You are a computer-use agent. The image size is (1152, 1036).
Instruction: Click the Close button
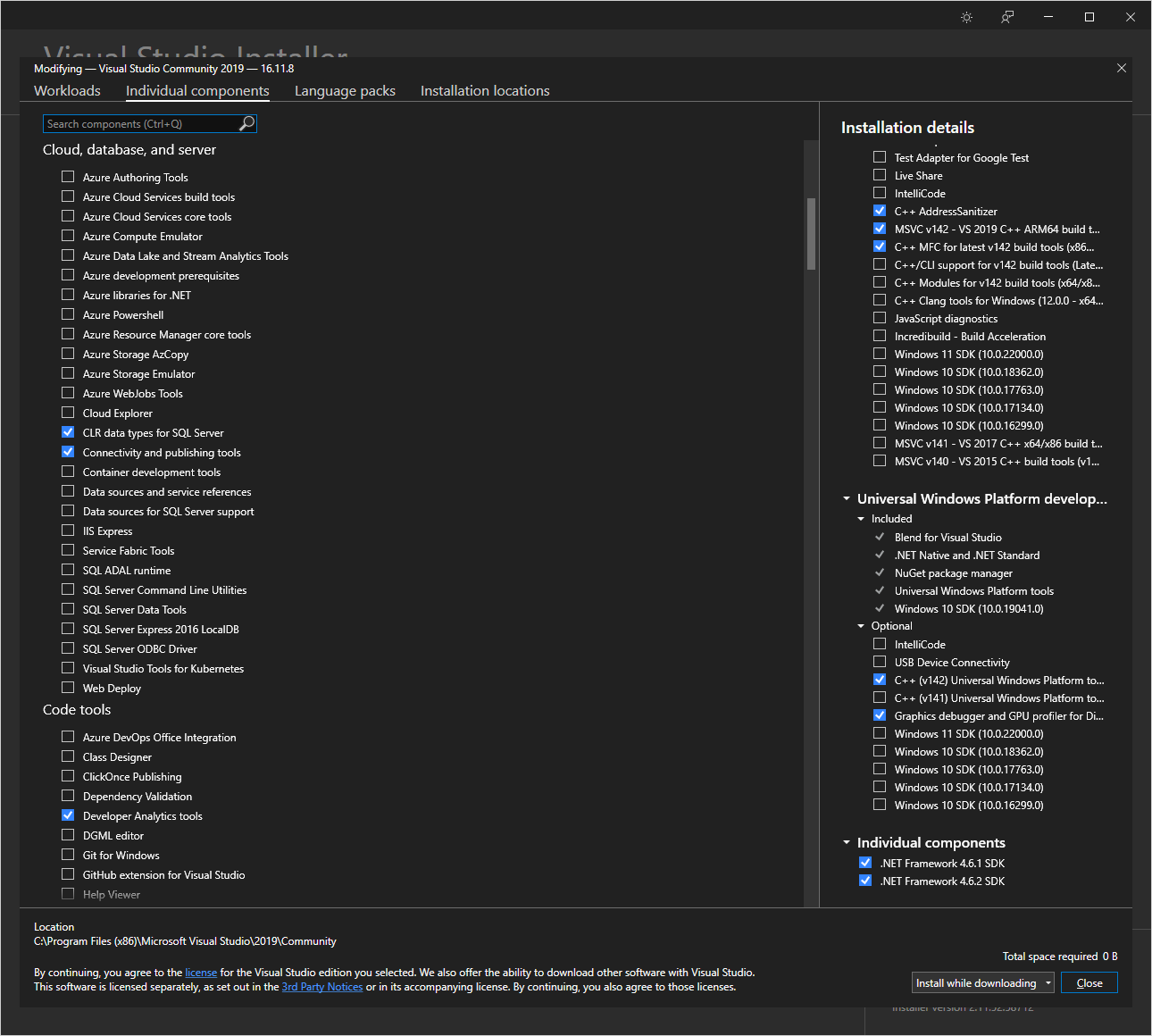pyautogui.click(x=1089, y=983)
